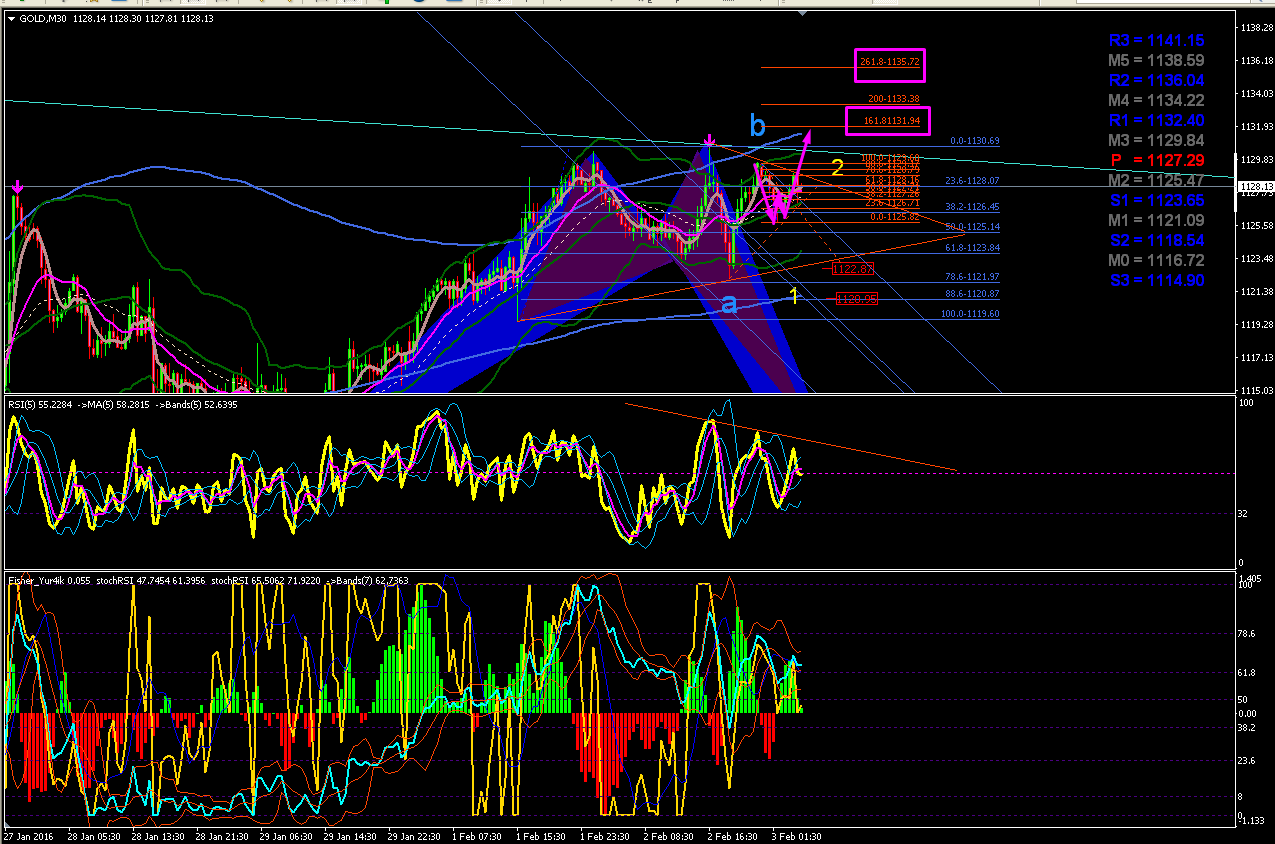Select the 100.0-1119.60 retracement label
Viewport: 1275px width, 844px height.
click(x=970, y=314)
